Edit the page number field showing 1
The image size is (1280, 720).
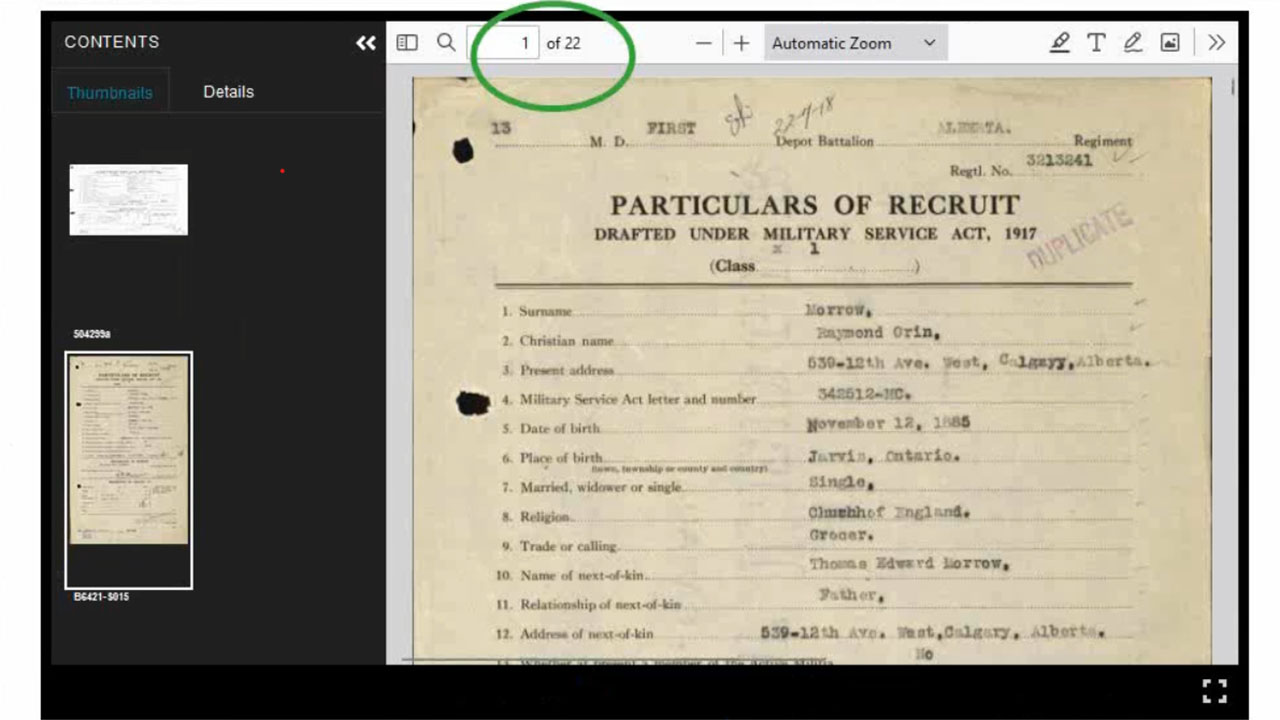(506, 43)
